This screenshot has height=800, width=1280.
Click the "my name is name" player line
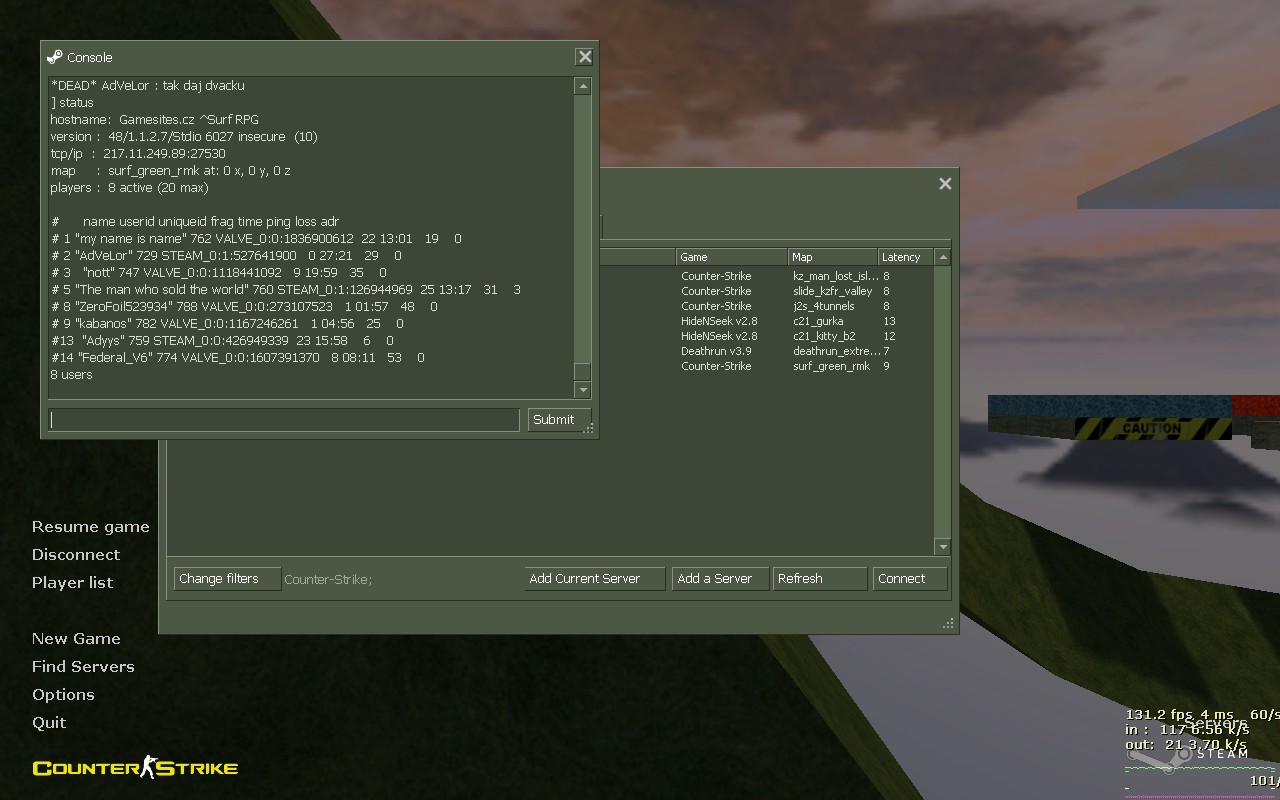(257, 239)
